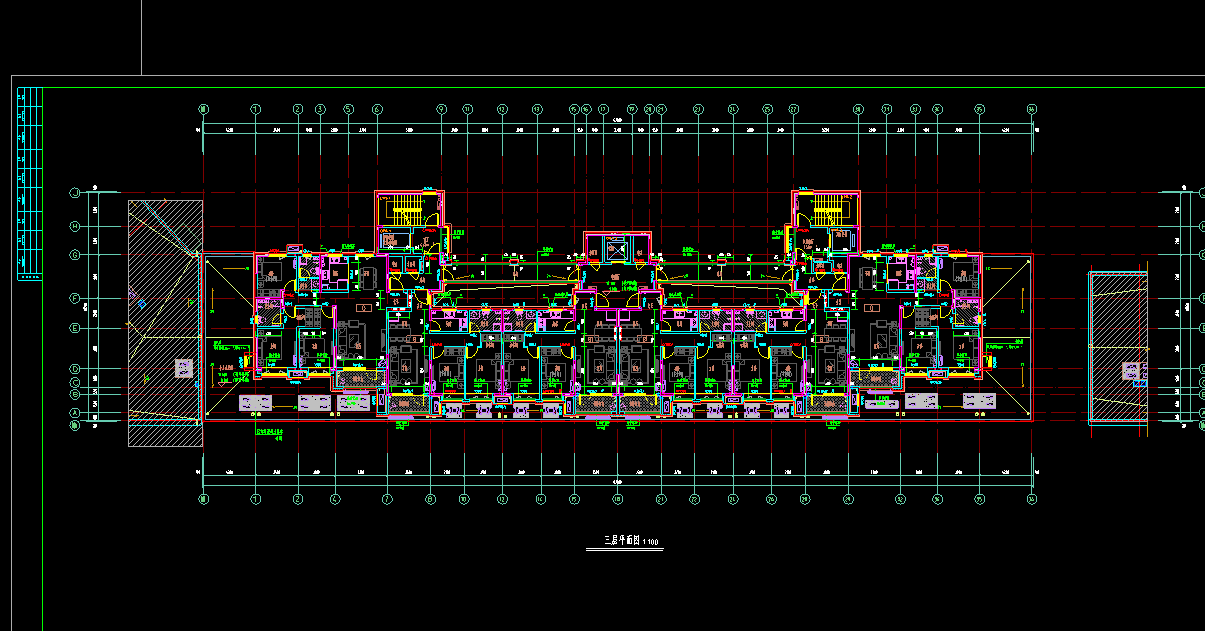Image resolution: width=1205 pixels, height=631 pixels.
Task: Select the gray equipment block in left hatched area
Action: coord(184,368)
